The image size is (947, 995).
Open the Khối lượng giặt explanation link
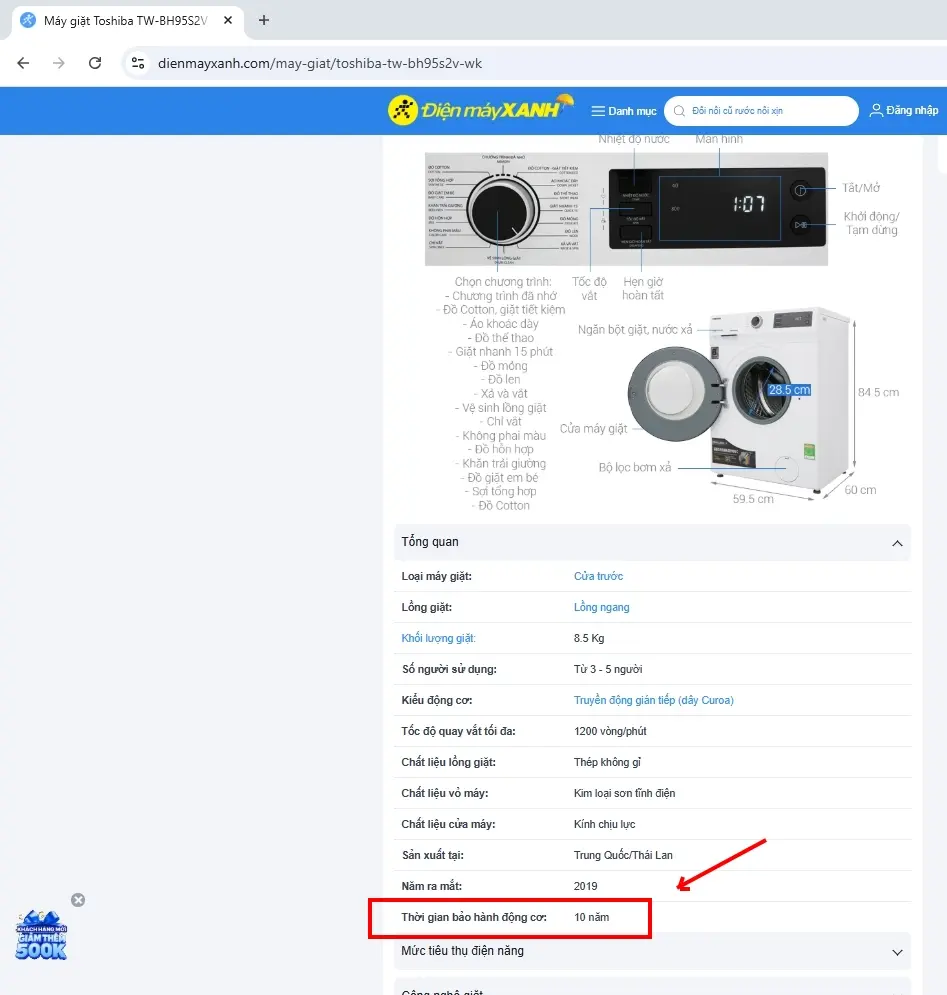[438, 638]
